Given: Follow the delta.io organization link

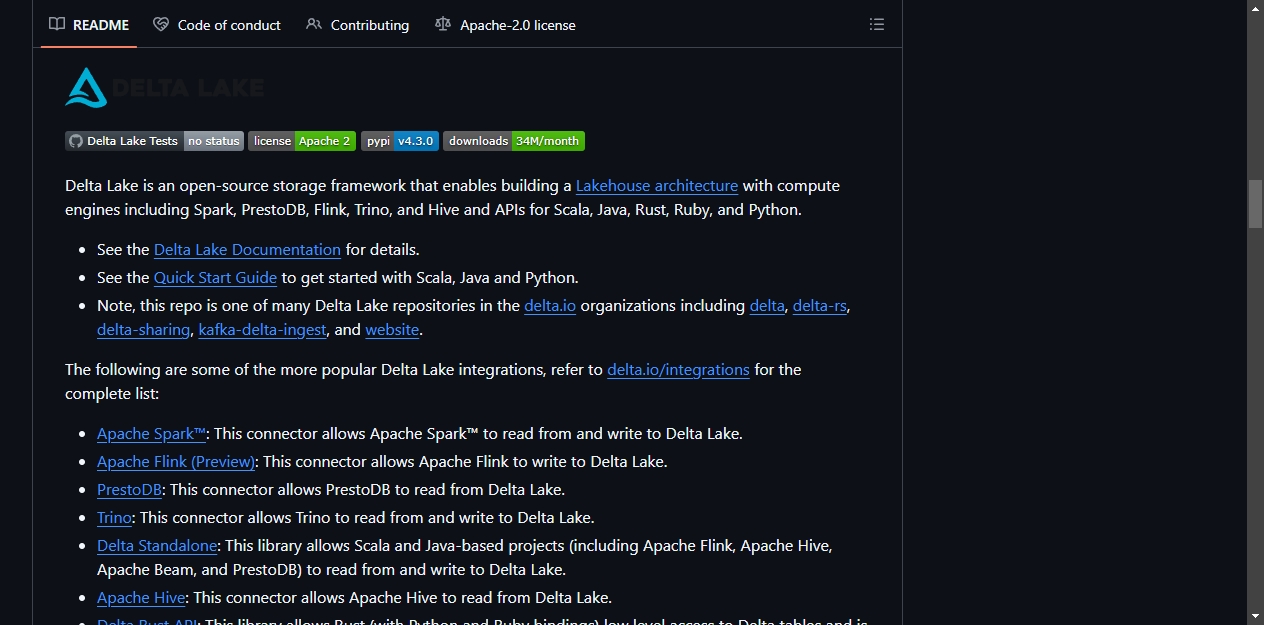Looking at the screenshot, I should point(550,305).
